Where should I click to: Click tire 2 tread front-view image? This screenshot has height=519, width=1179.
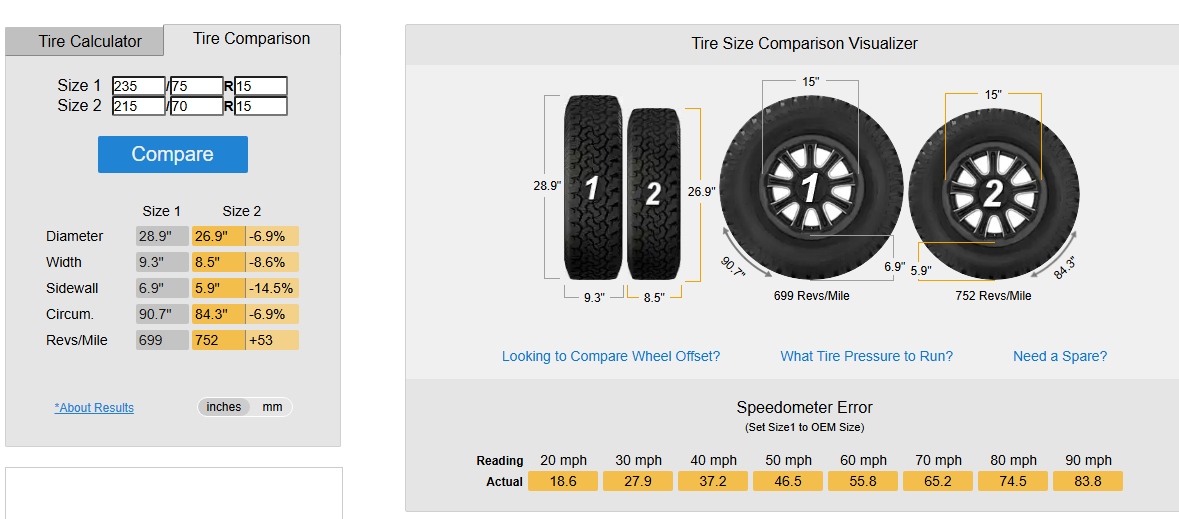coord(654,193)
